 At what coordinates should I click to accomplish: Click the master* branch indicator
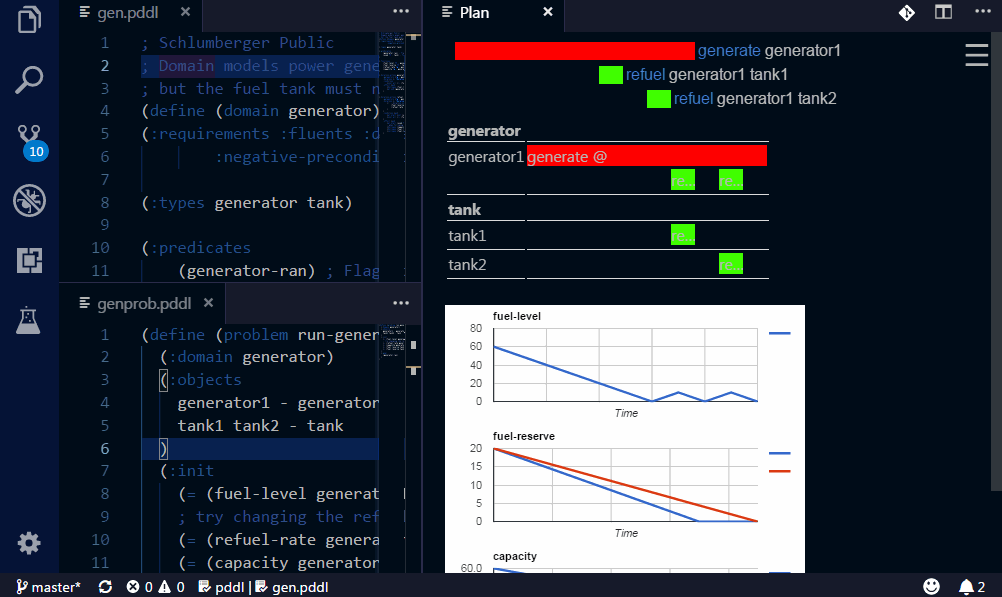[x=49, y=587]
